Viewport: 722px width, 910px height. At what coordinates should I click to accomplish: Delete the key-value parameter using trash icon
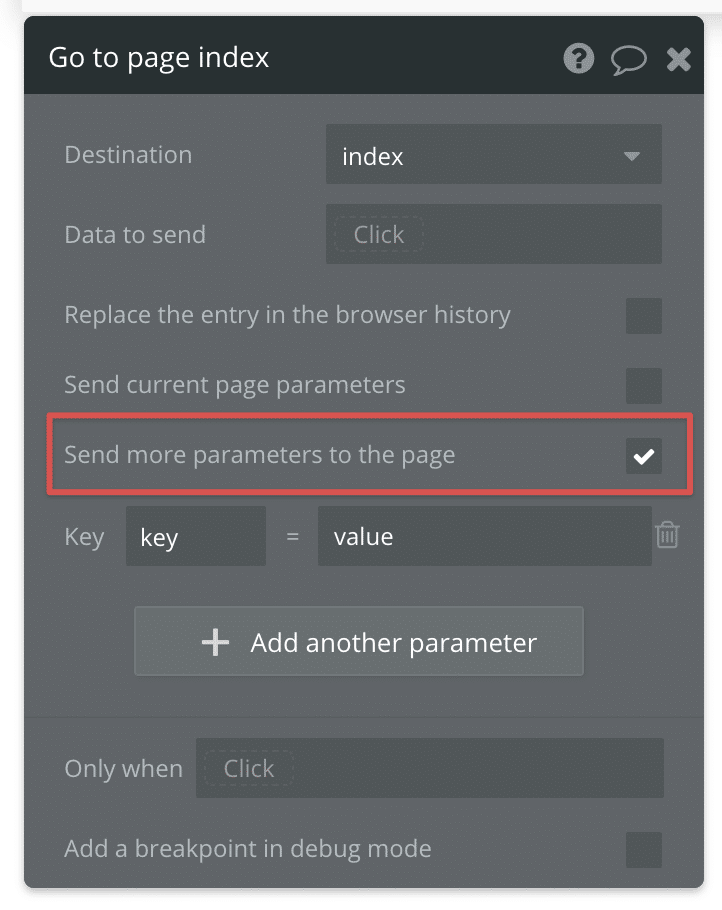coord(668,536)
